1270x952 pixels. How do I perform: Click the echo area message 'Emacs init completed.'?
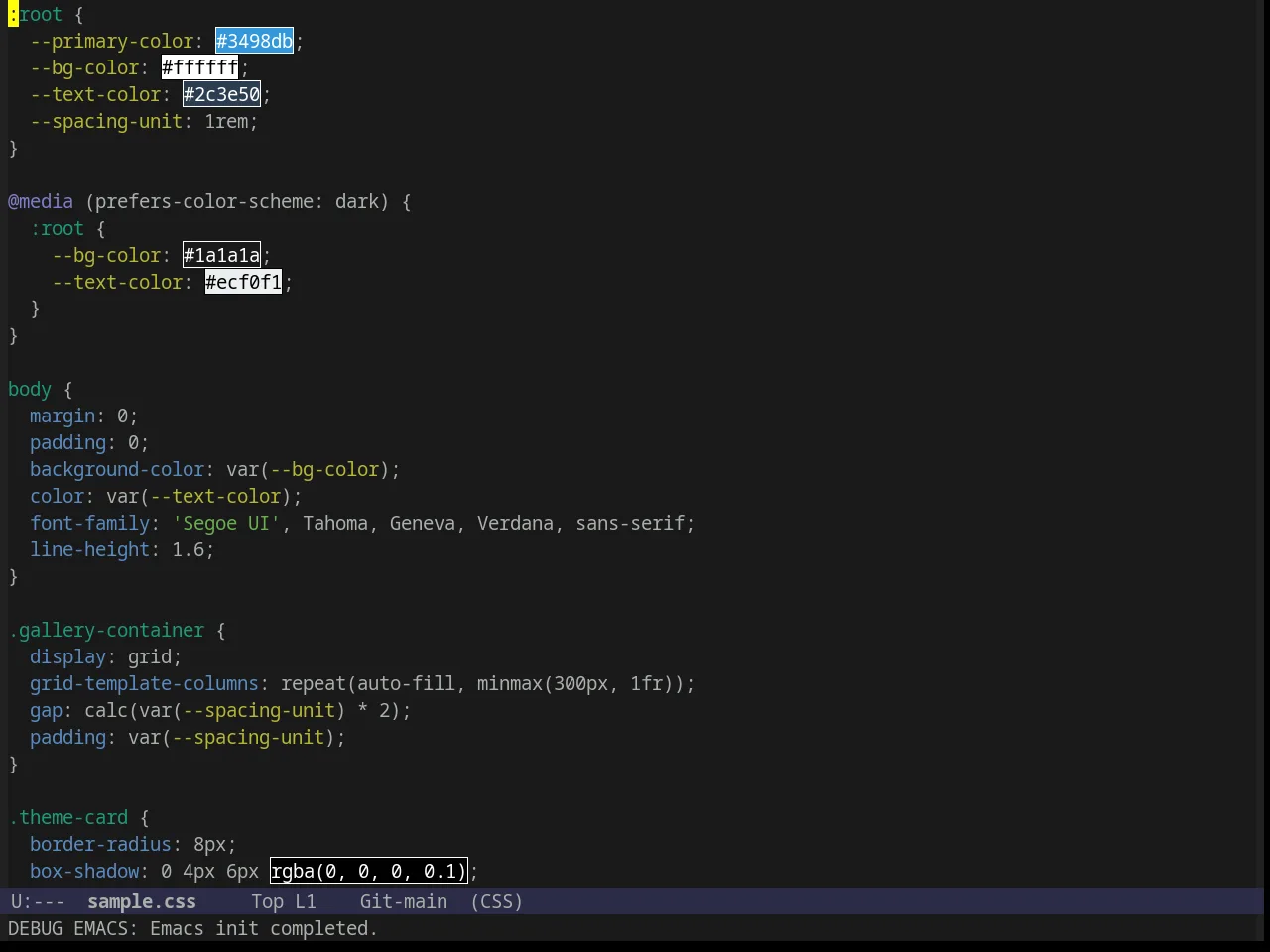(264, 928)
